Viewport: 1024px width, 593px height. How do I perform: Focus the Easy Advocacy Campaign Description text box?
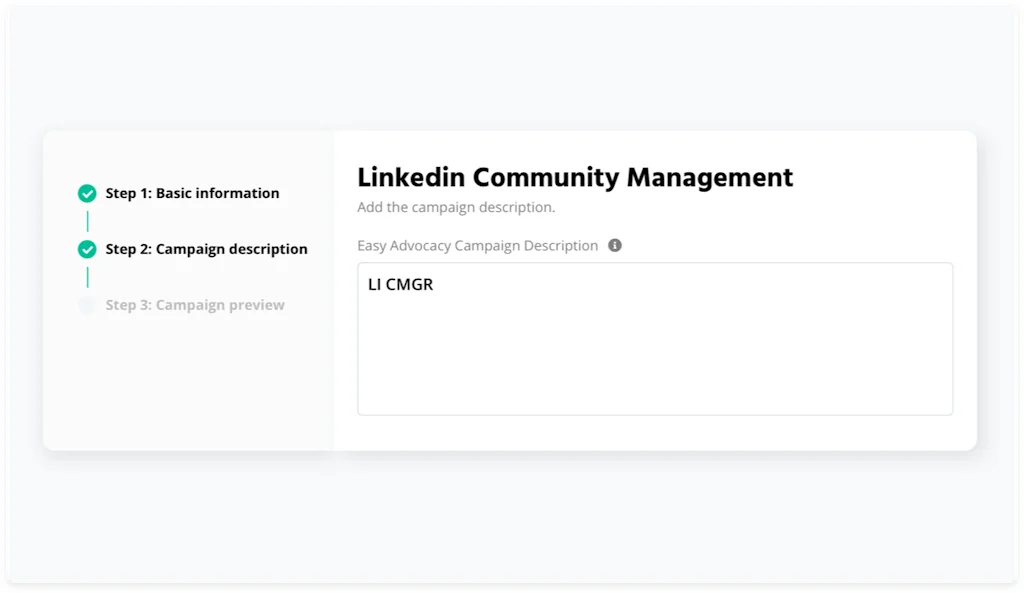click(x=655, y=340)
